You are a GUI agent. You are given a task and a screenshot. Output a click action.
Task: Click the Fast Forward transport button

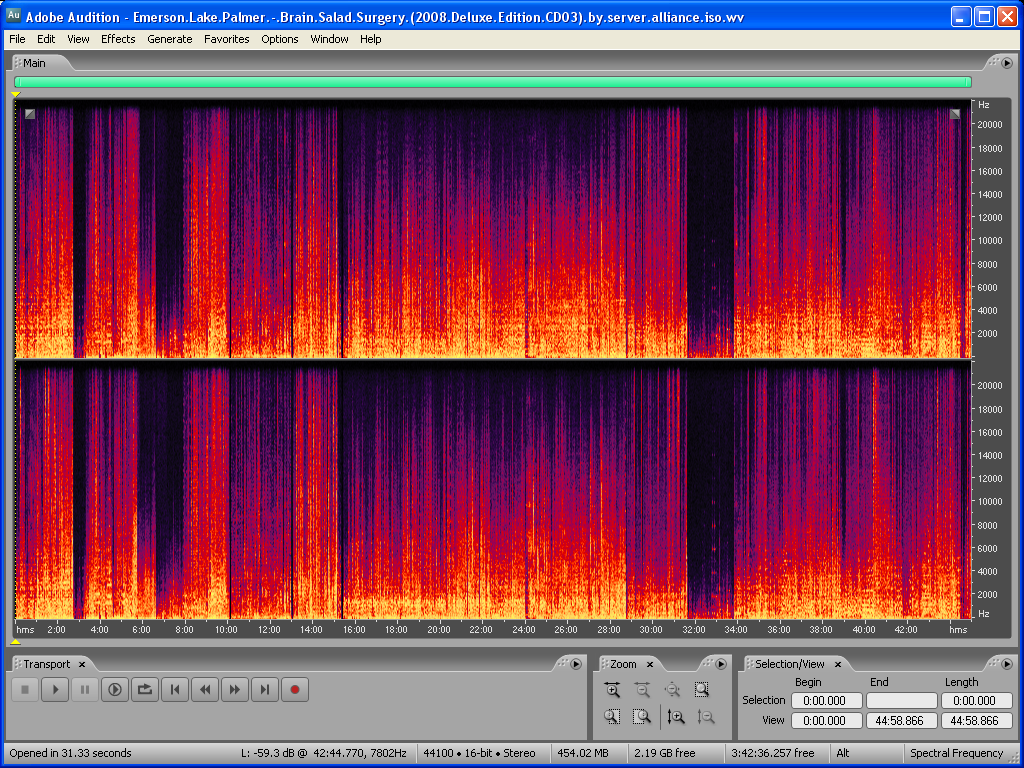(x=235, y=690)
